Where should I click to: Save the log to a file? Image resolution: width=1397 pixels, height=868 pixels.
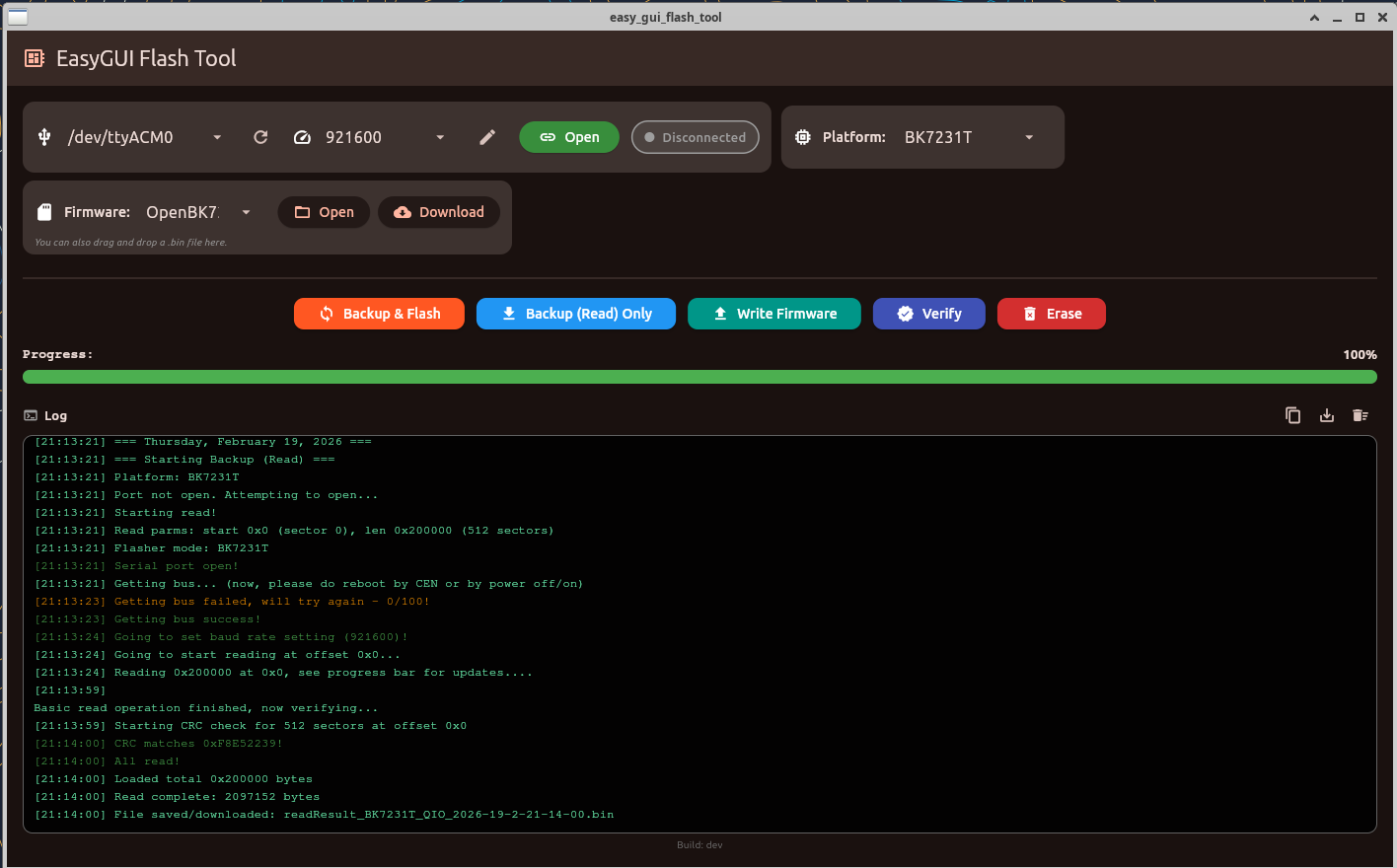pyautogui.click(x=1327, y=415)
